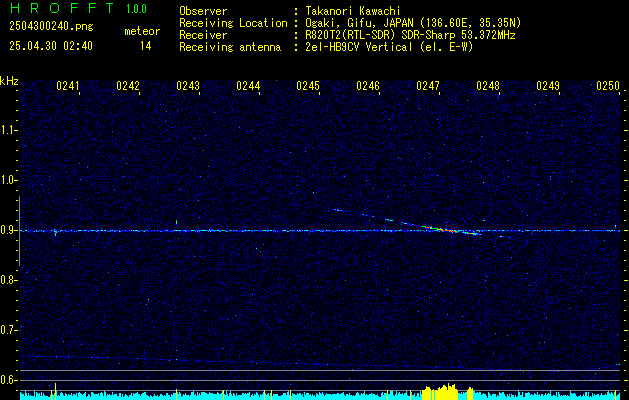Click the 0250 time marker
This screenshot has width=629, height=400.
(x=608, y=86)
